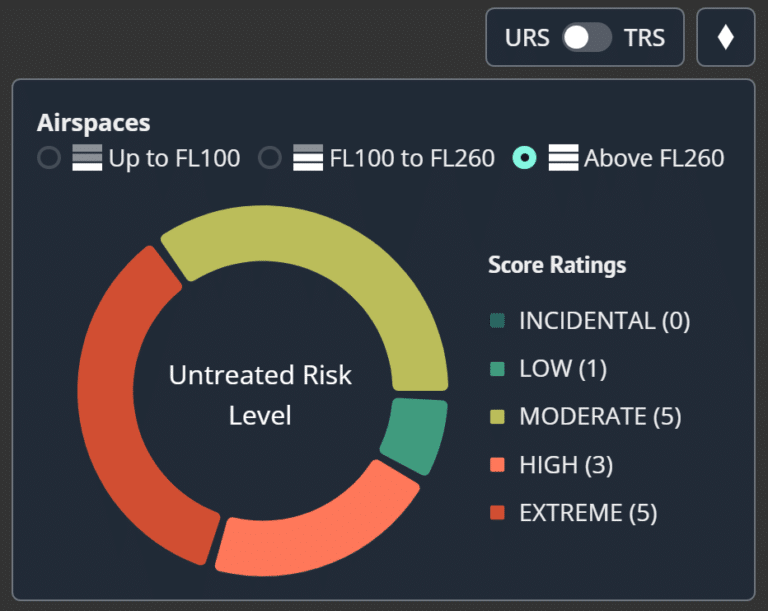The width and height of the screenshot is (768, 611).
Task: Click the LOW legend color swatch
Action: pyautogui.click(x=497, y=368)
